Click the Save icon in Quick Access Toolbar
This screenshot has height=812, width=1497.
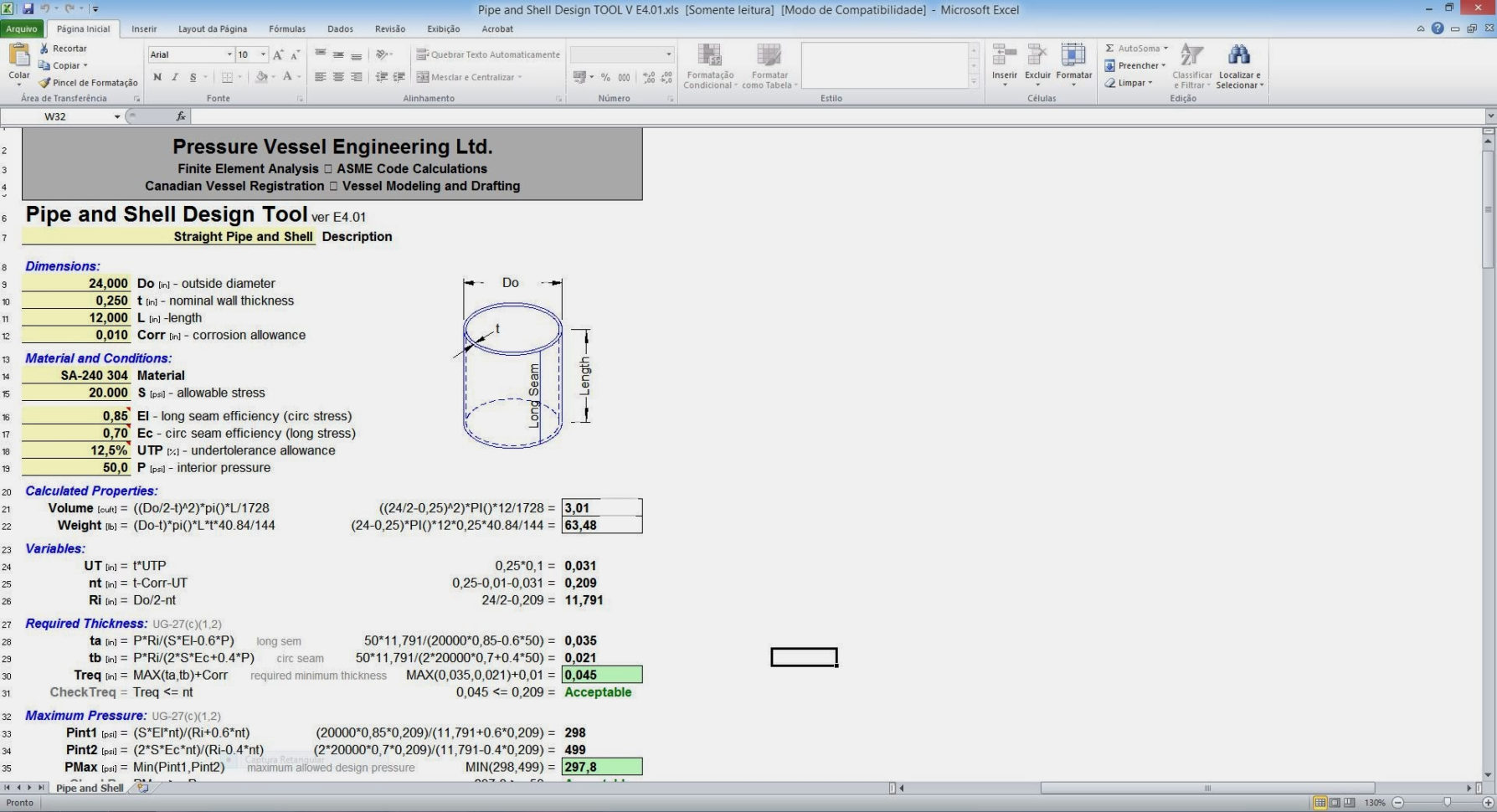(28, 9)
